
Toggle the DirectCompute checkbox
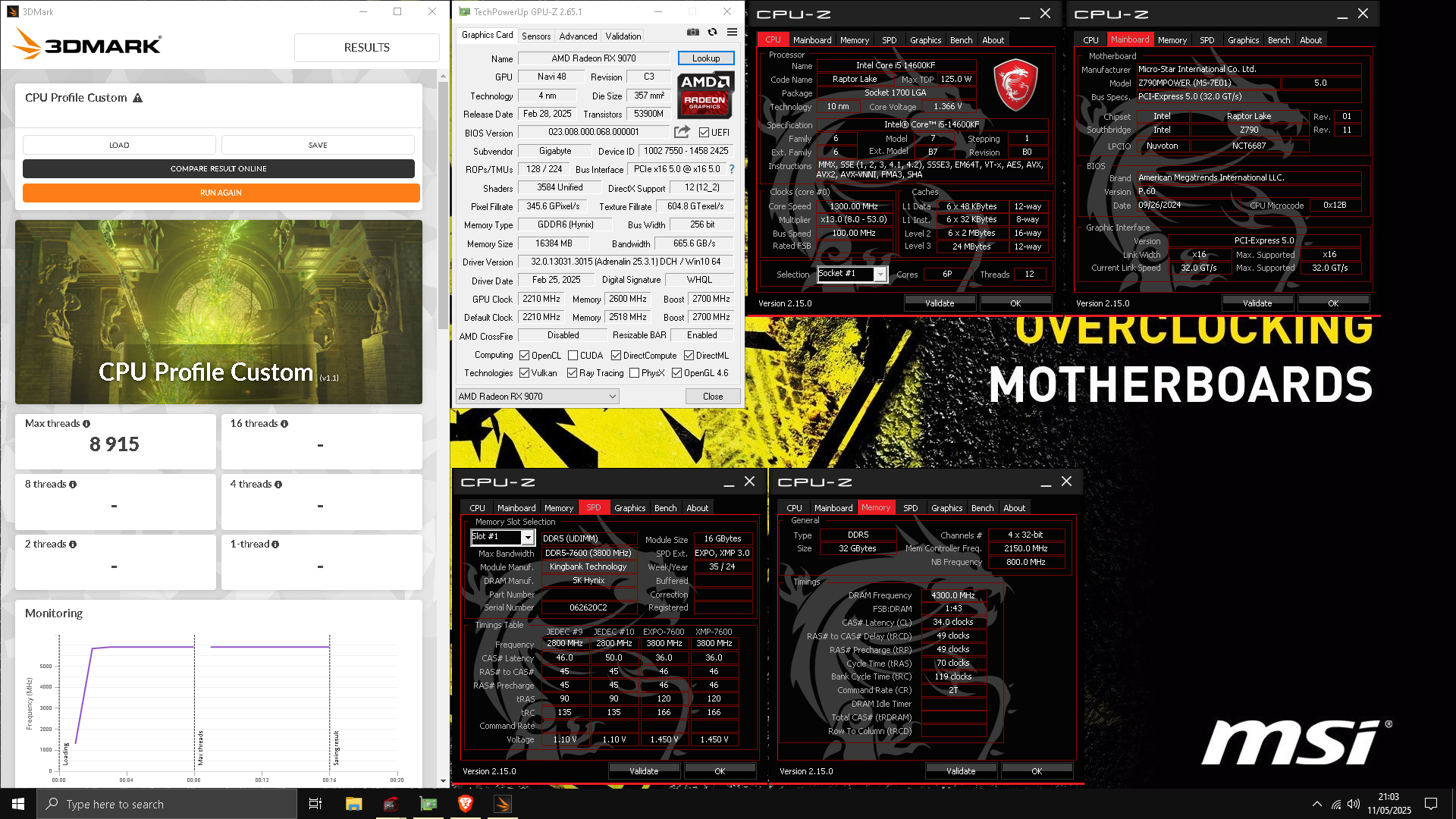(617, 356)
